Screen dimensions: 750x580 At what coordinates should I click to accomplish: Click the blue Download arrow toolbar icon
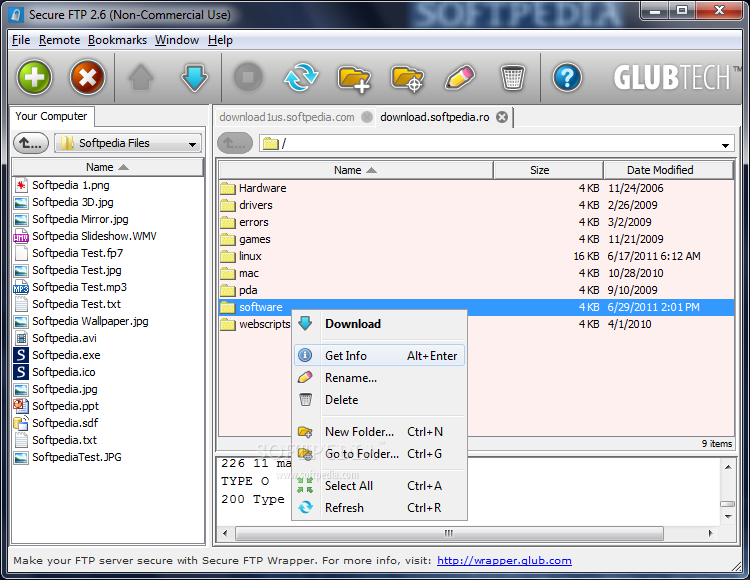[x=194, y=77]
